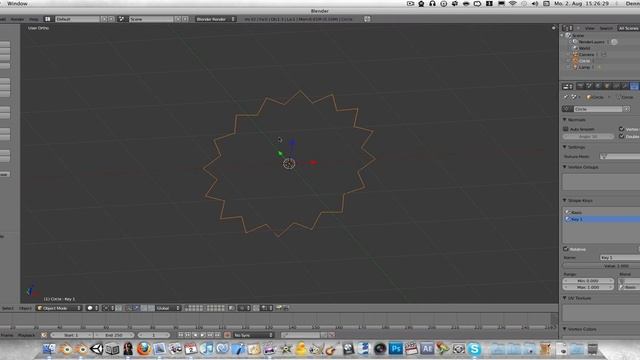Open the Window menu in macOS bar
This screenshot has width=640, height=360.
17,4
